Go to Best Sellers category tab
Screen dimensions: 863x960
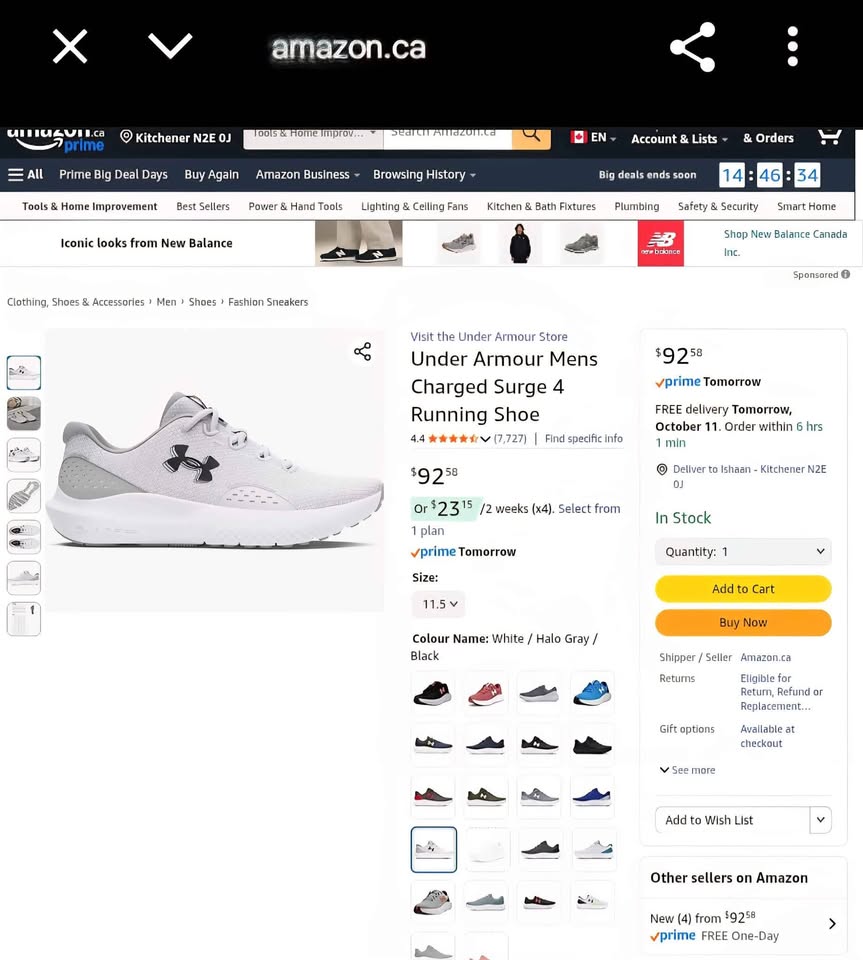pos(203,206)
